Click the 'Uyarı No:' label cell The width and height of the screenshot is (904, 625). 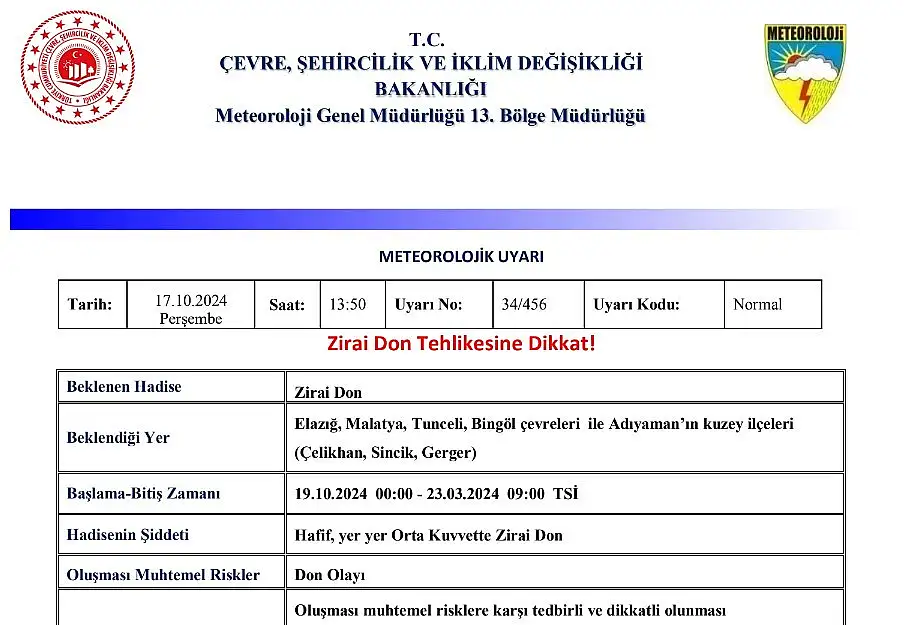[x=429, y=305]
